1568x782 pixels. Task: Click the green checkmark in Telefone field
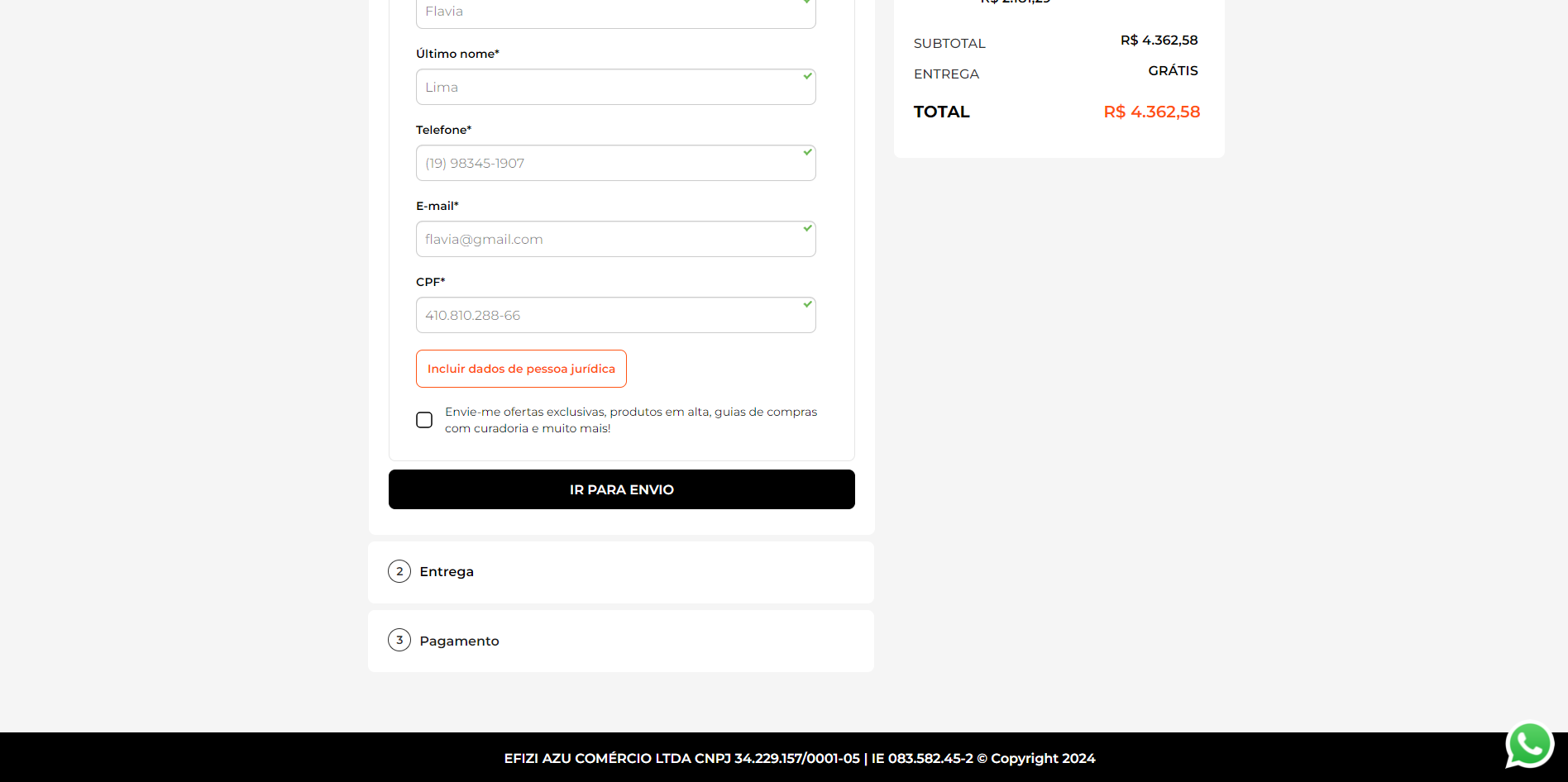tap(807, 152)
